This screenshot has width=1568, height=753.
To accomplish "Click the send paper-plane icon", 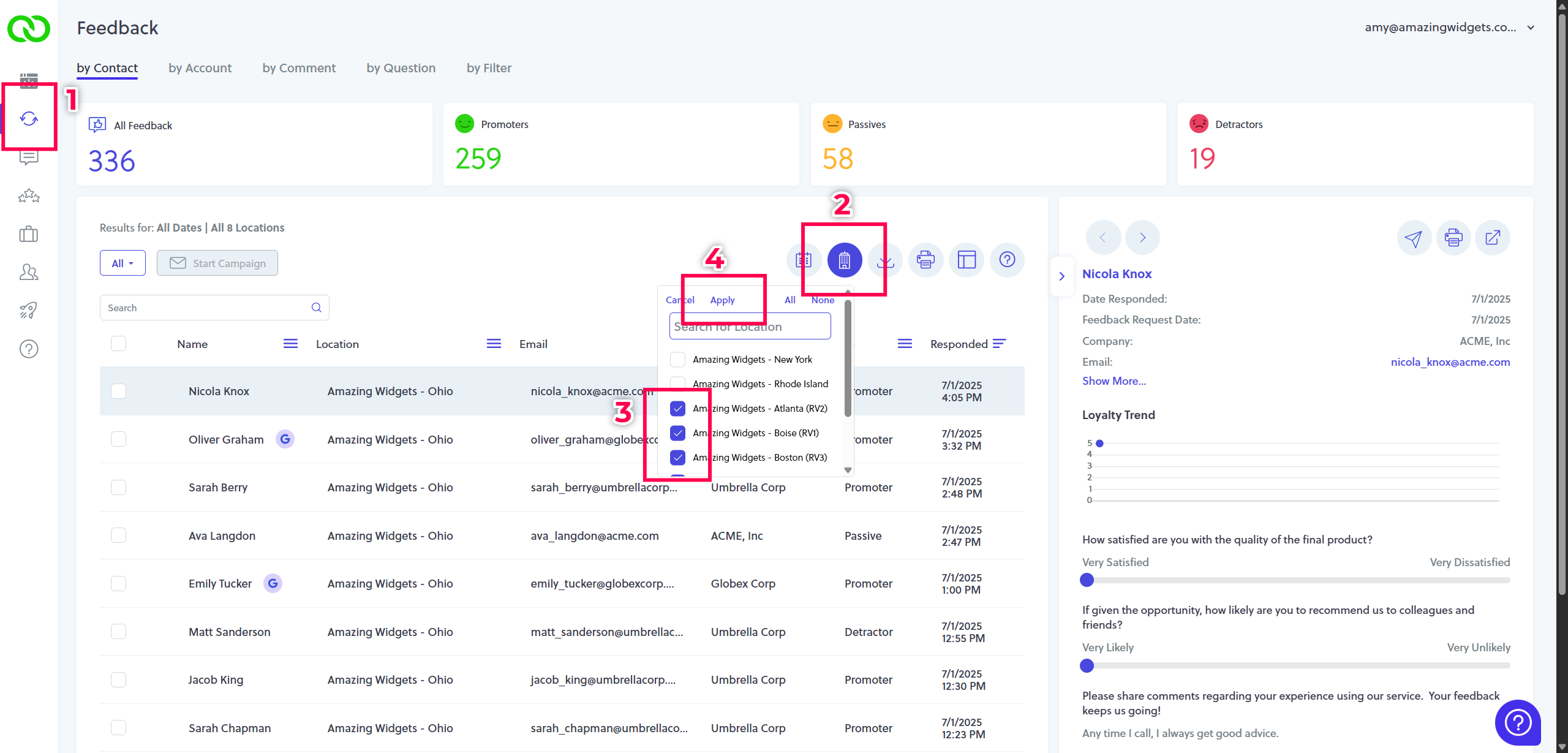I will 1413,238.
